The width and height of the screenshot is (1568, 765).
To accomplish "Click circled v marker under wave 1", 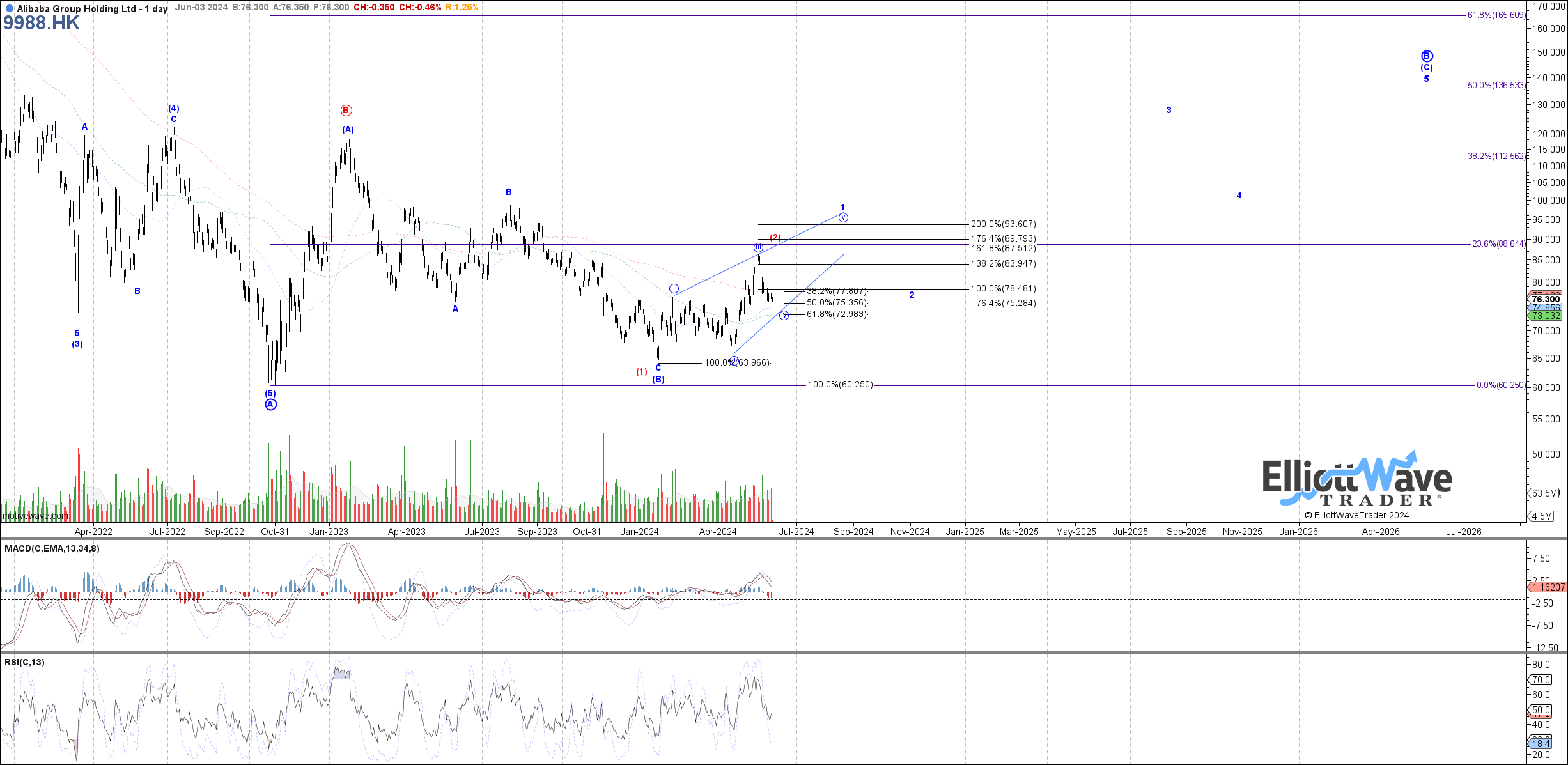I will pos(844,218).
